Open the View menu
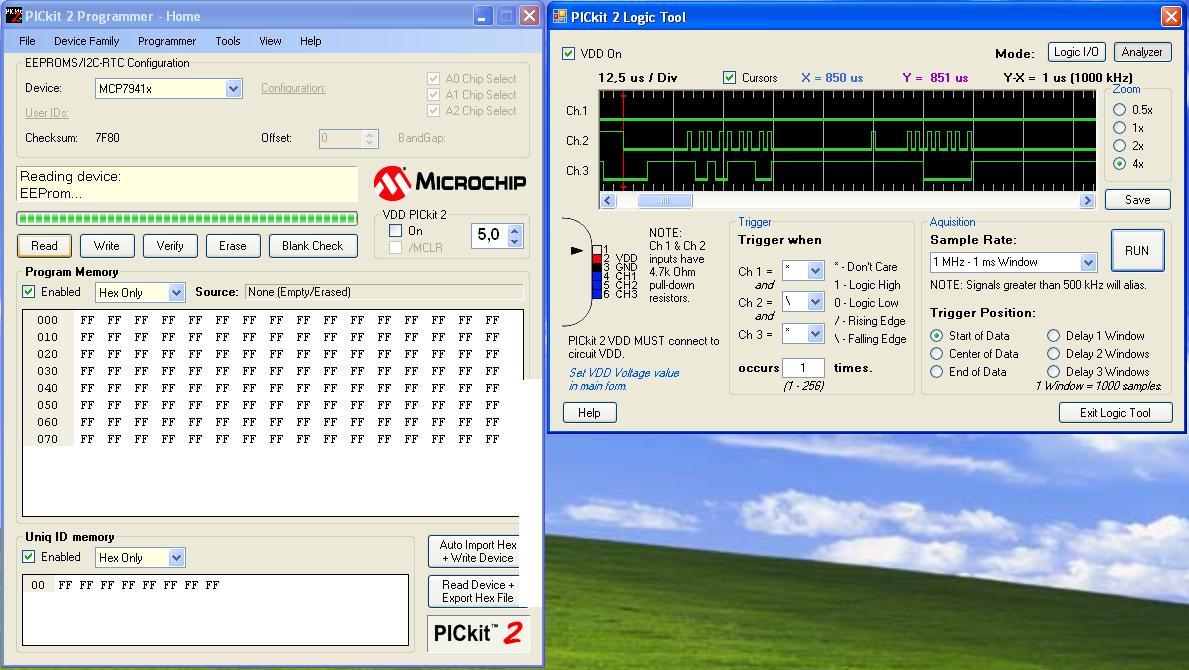 [270, 41]
